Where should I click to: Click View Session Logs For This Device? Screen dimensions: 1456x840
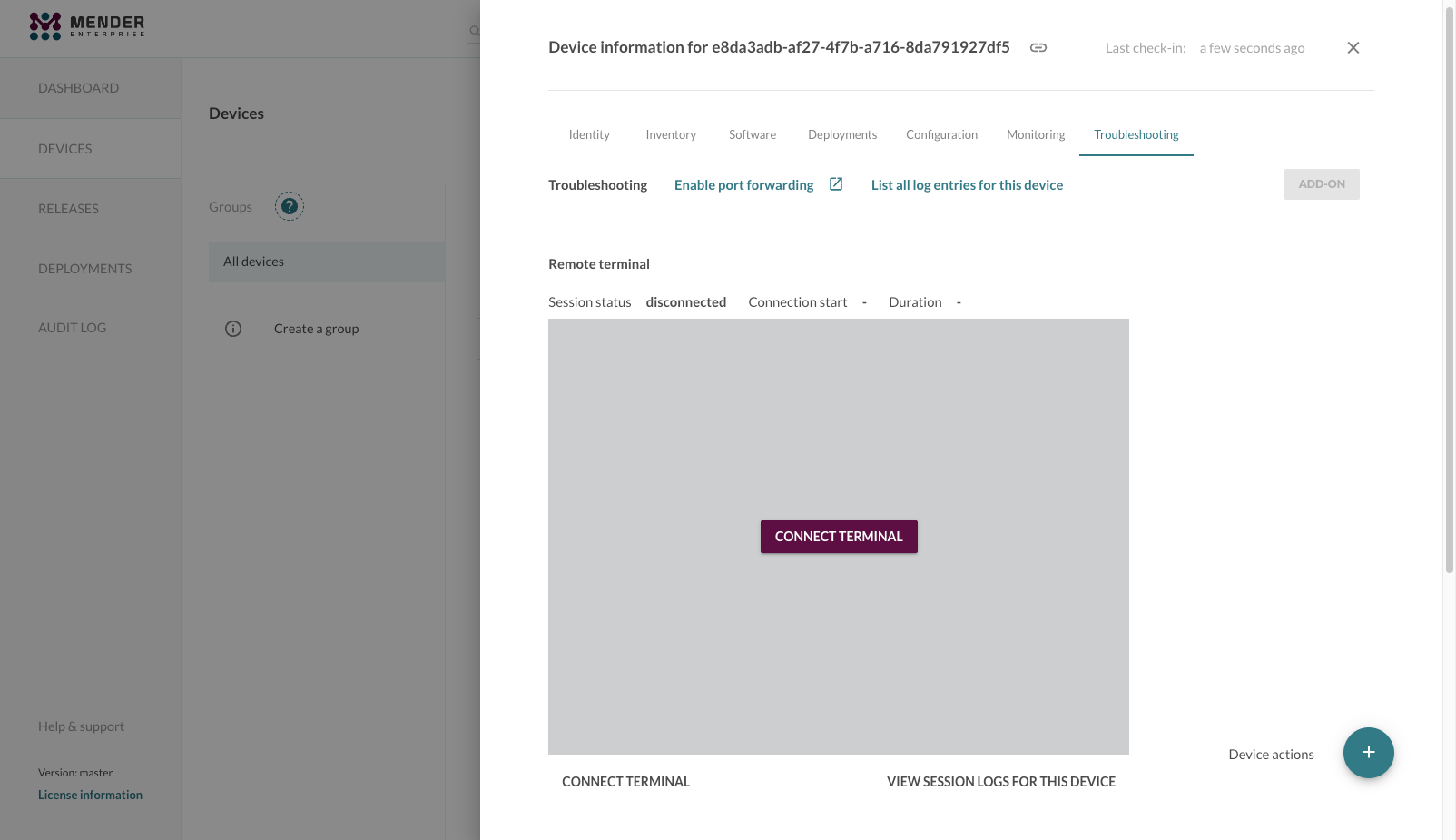[x=1000, y=782]
